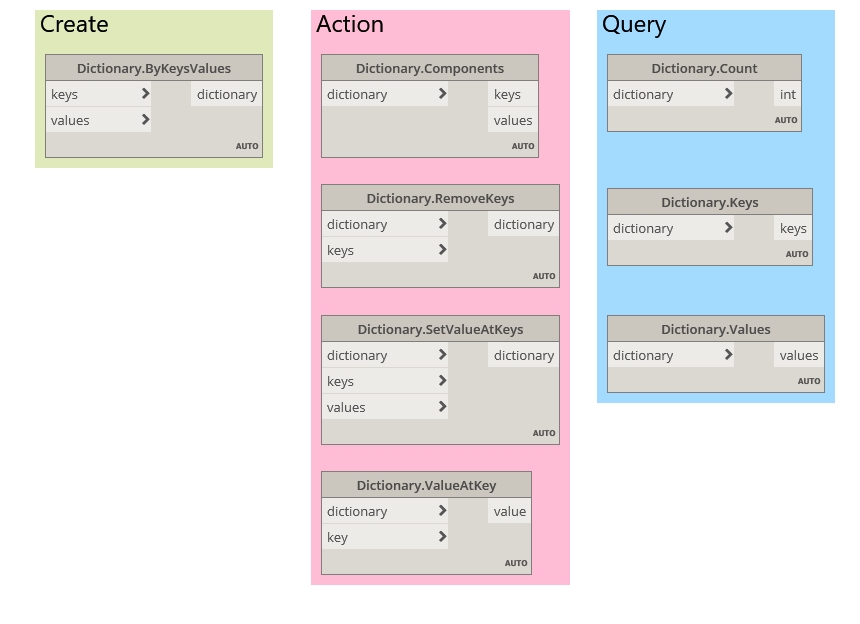Click the values output port on Dictionary.Components
This screenshot has width=860, height=624.
(513, 120)
